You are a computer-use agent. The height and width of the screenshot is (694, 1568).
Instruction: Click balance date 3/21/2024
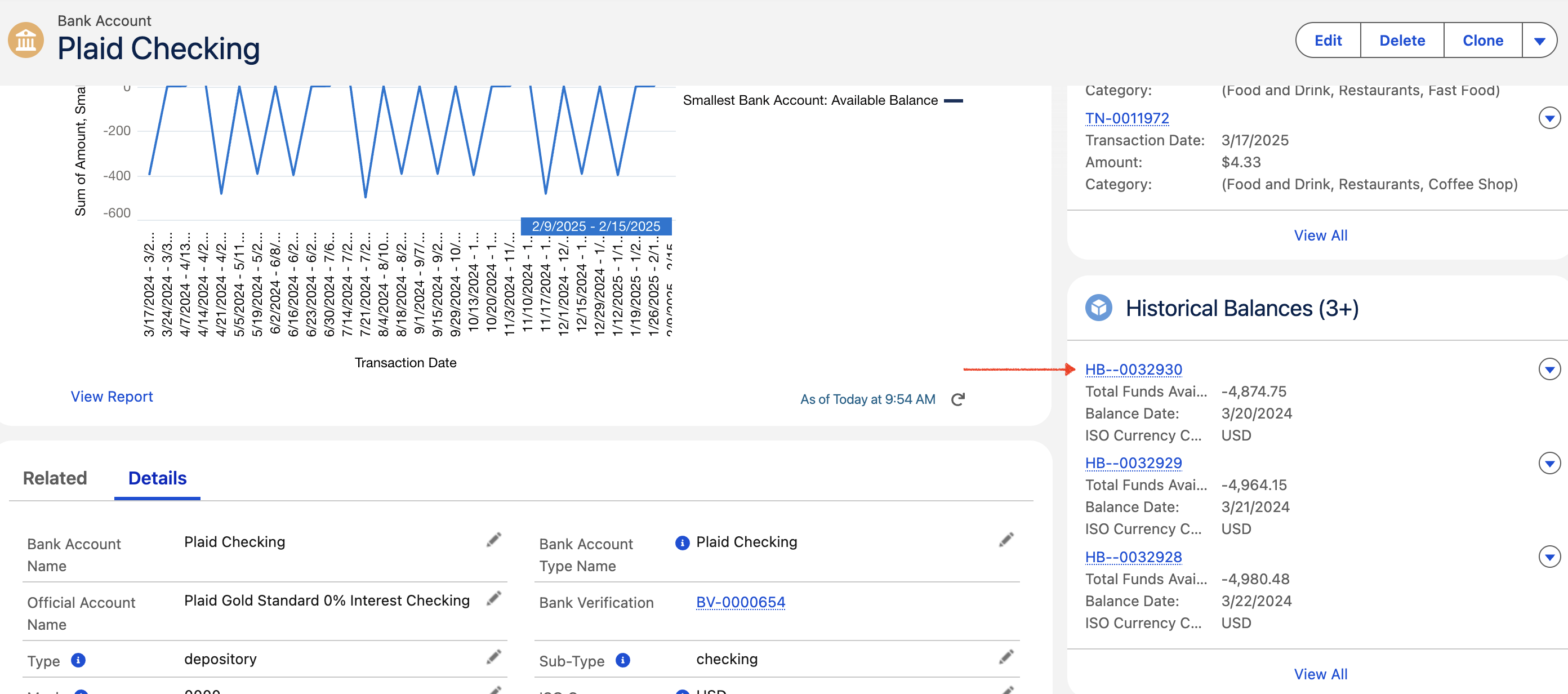click(1255, 507)
